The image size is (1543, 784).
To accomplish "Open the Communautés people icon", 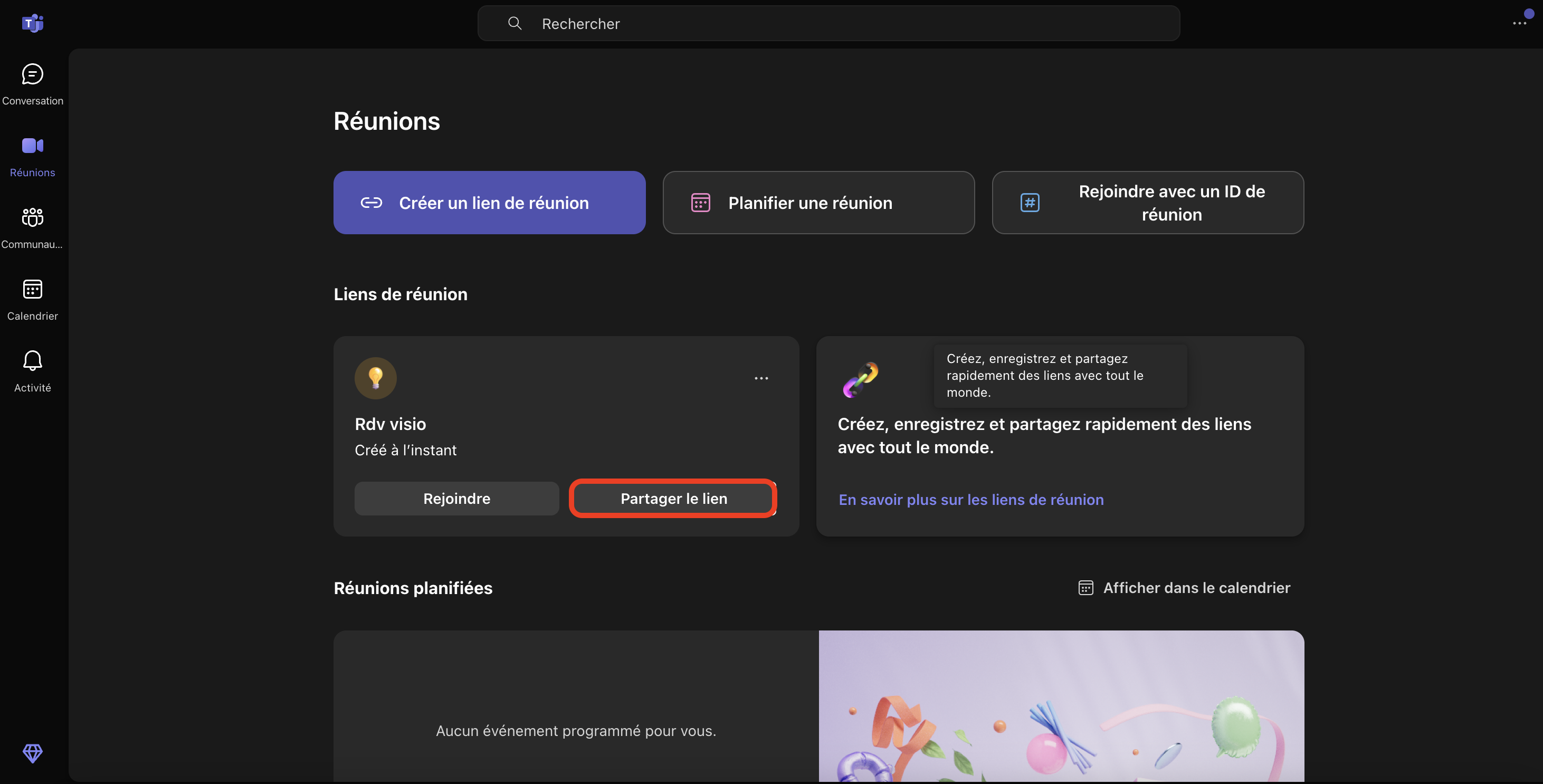I will (x=32, y=217).
